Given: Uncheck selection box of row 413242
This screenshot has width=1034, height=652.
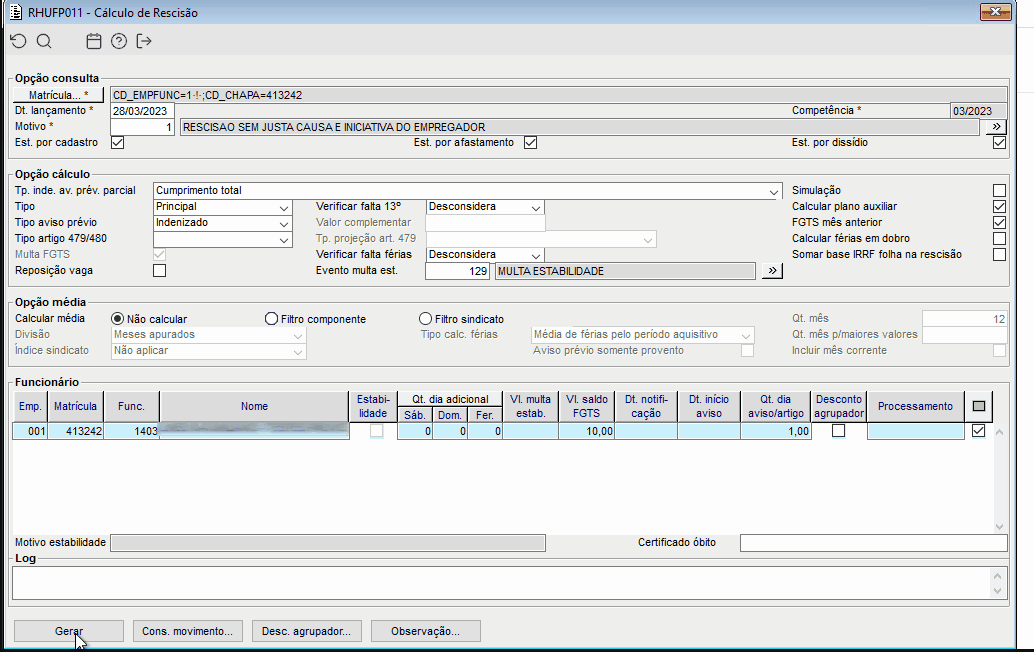Looking at the screenshot, I should coord(979,431).
